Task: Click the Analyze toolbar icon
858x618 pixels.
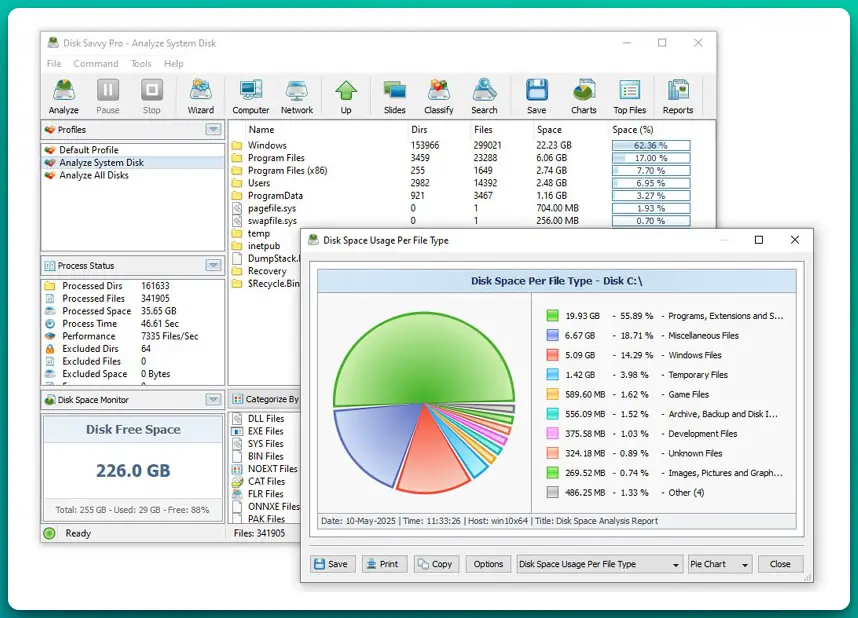Action: click(x=64, y=97)
